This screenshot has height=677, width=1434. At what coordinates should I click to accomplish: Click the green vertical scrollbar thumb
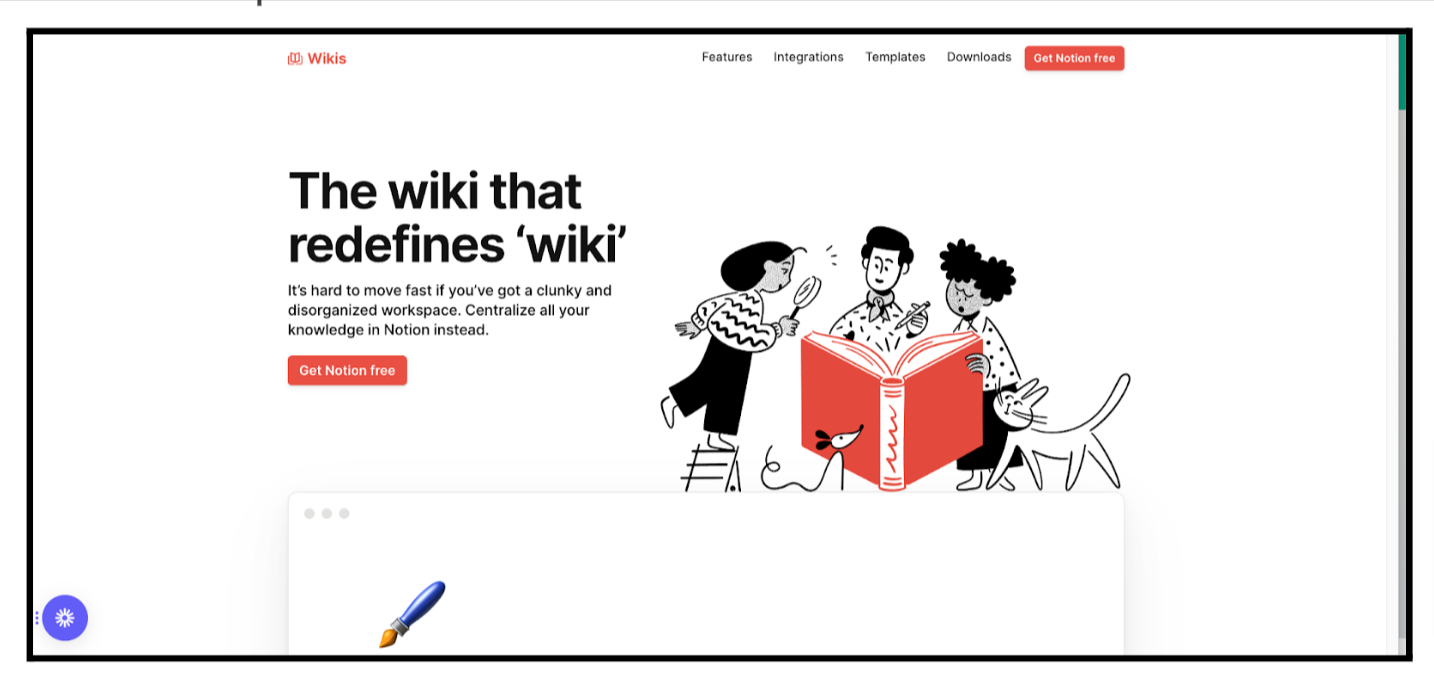point(1402,72)
